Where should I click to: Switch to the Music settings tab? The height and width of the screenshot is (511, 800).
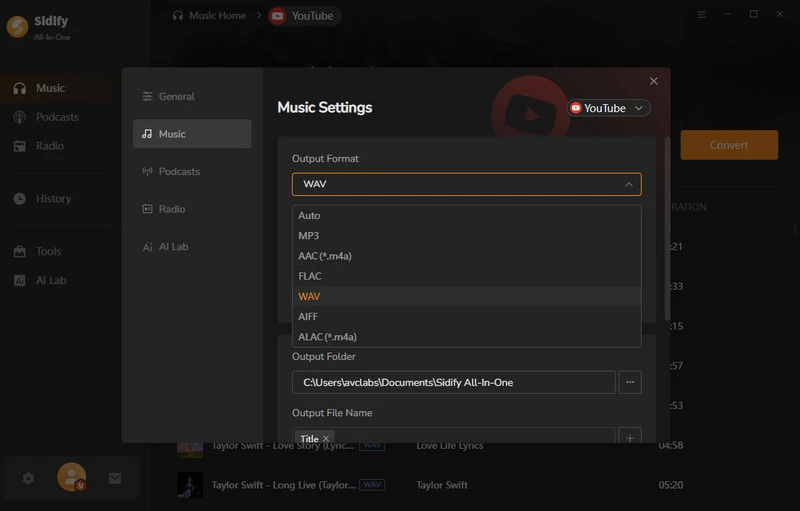click(192, 134)
